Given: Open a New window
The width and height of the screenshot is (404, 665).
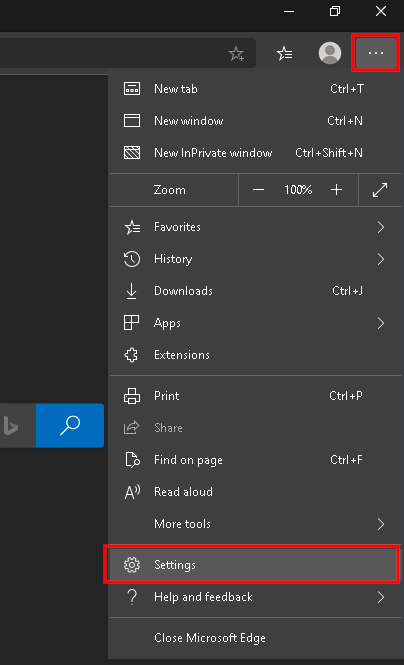Looking at the screenshot, I should tap(256, 121).
